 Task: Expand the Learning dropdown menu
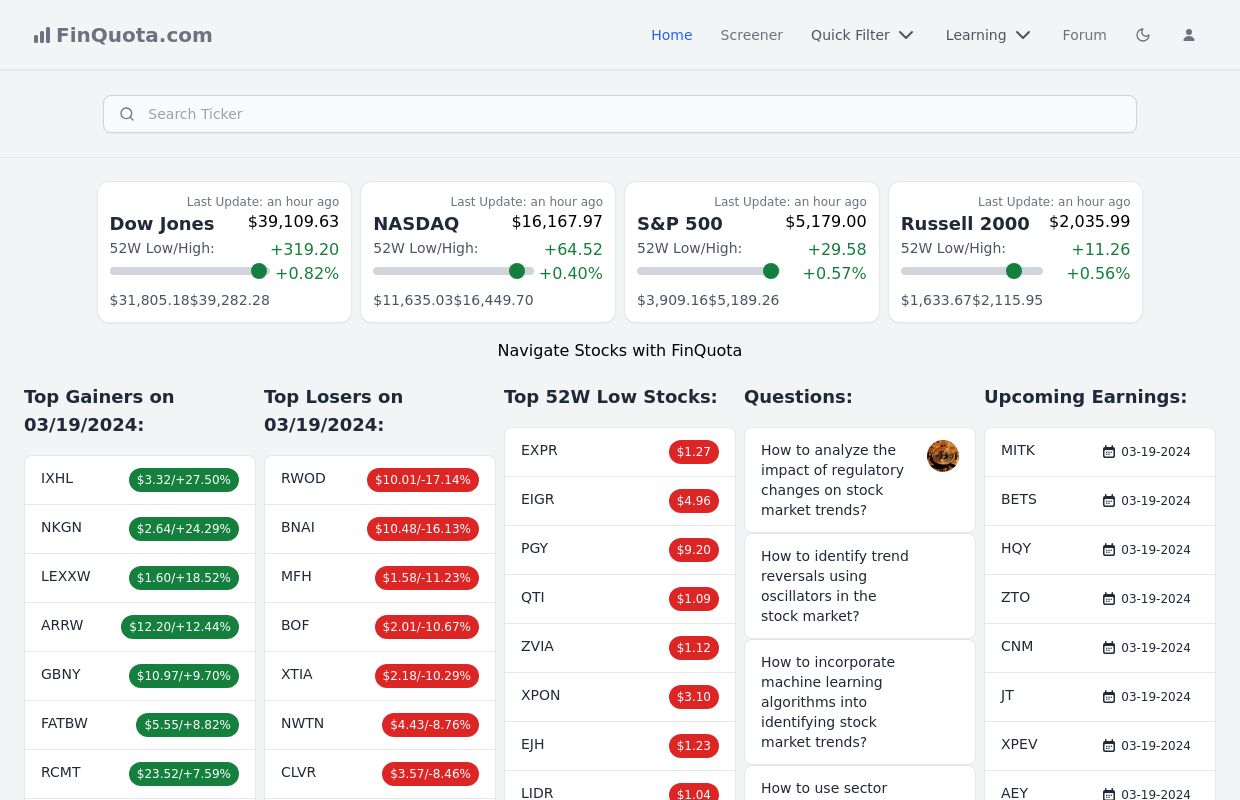[988, 35]
